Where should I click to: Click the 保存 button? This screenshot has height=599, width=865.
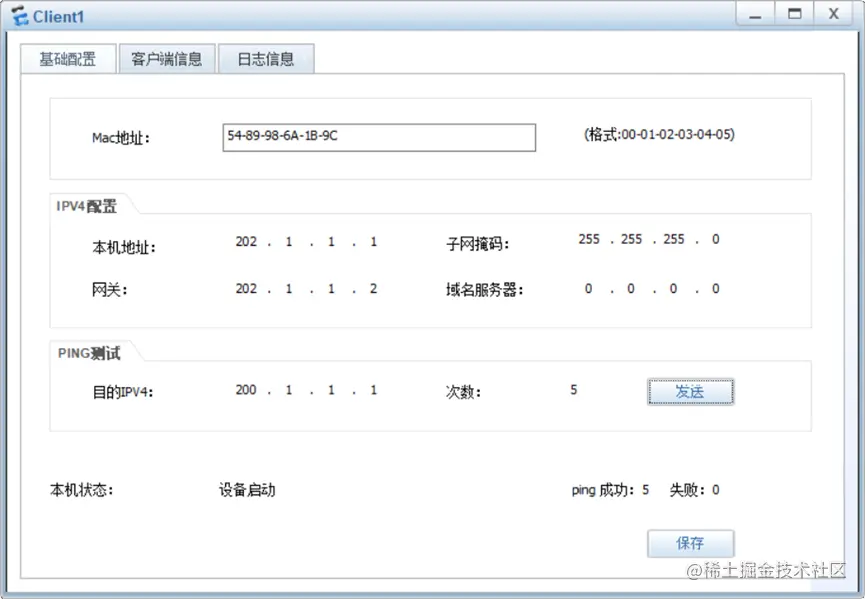(690, 543)
